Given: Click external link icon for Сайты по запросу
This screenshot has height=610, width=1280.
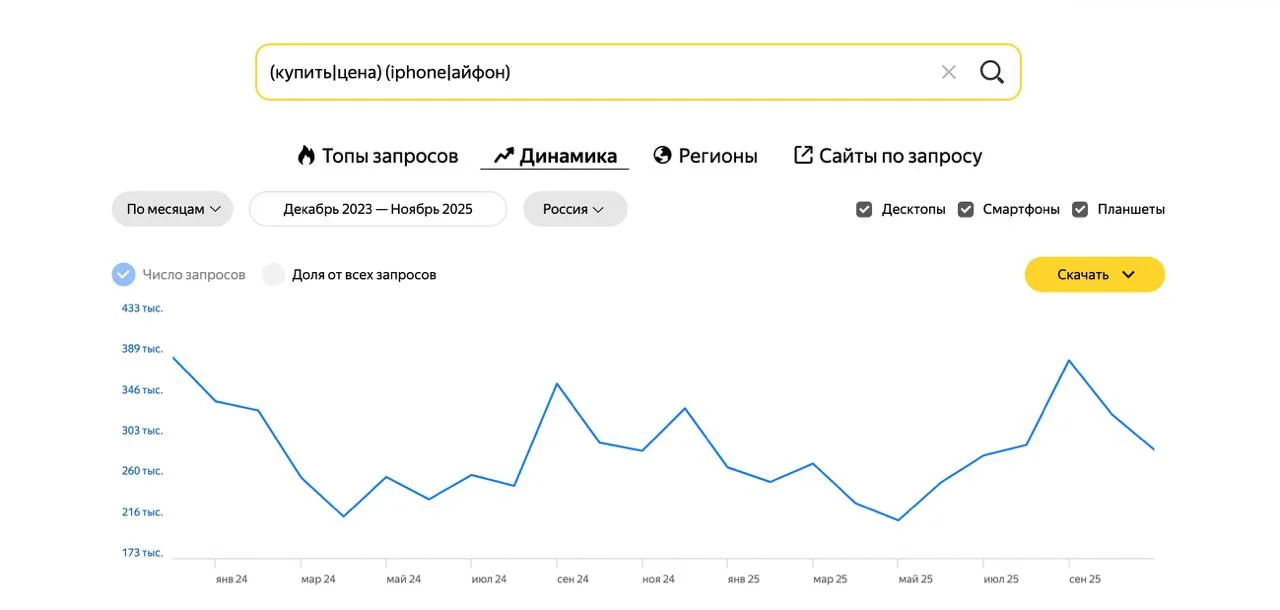Looking at the screenshot, I should click(803, 155).
